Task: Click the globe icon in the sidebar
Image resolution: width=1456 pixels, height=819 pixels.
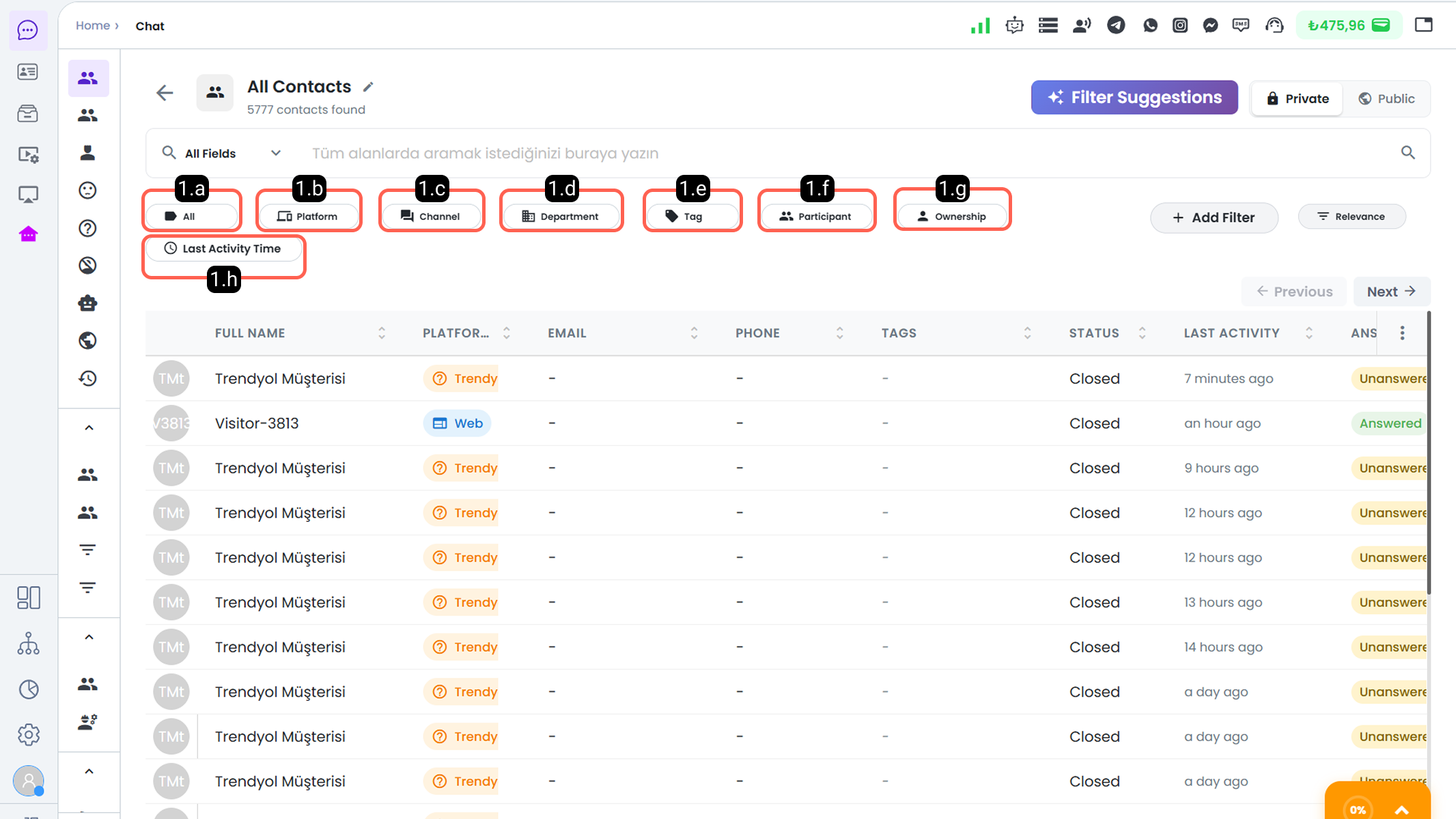Action: pyautogui.click(x=87, y=340)
